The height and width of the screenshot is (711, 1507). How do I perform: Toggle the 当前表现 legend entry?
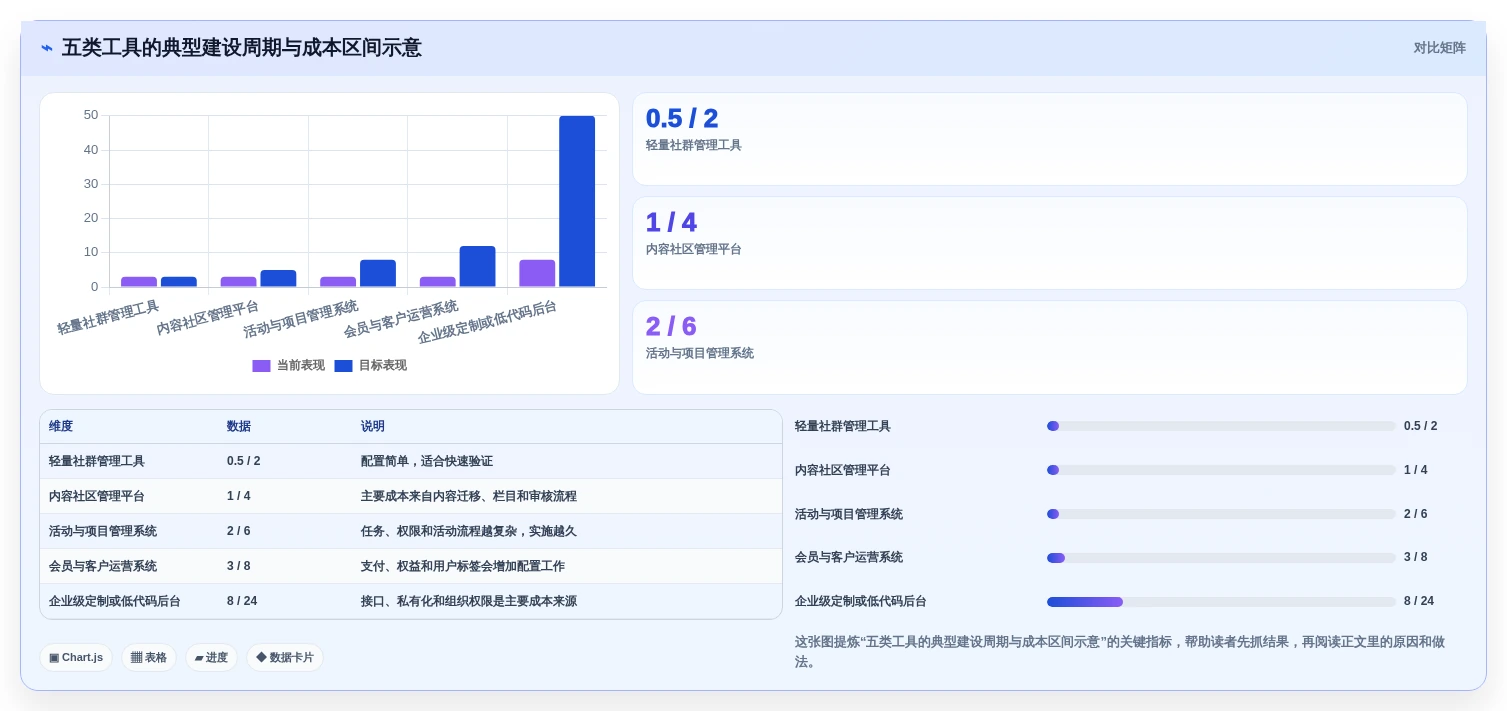coord(288,366)
